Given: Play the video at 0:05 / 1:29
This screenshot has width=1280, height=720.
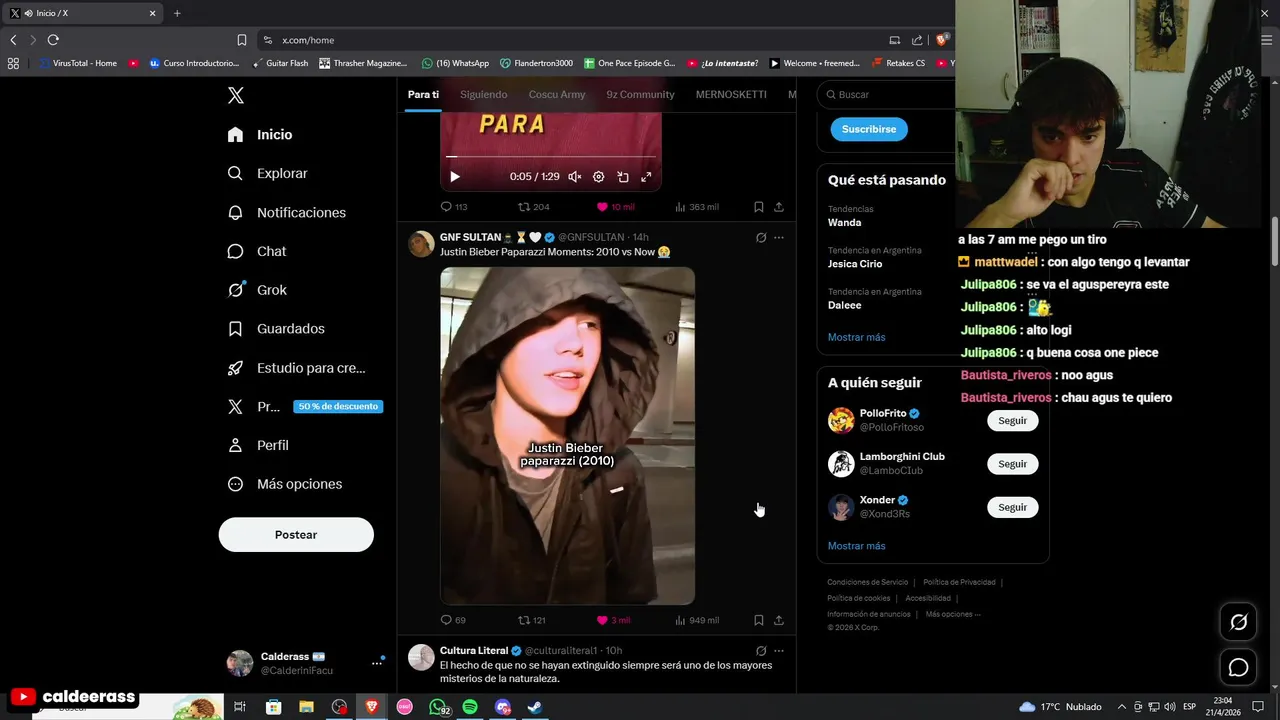Looking at the screenshot, I should tap(455, 177).
